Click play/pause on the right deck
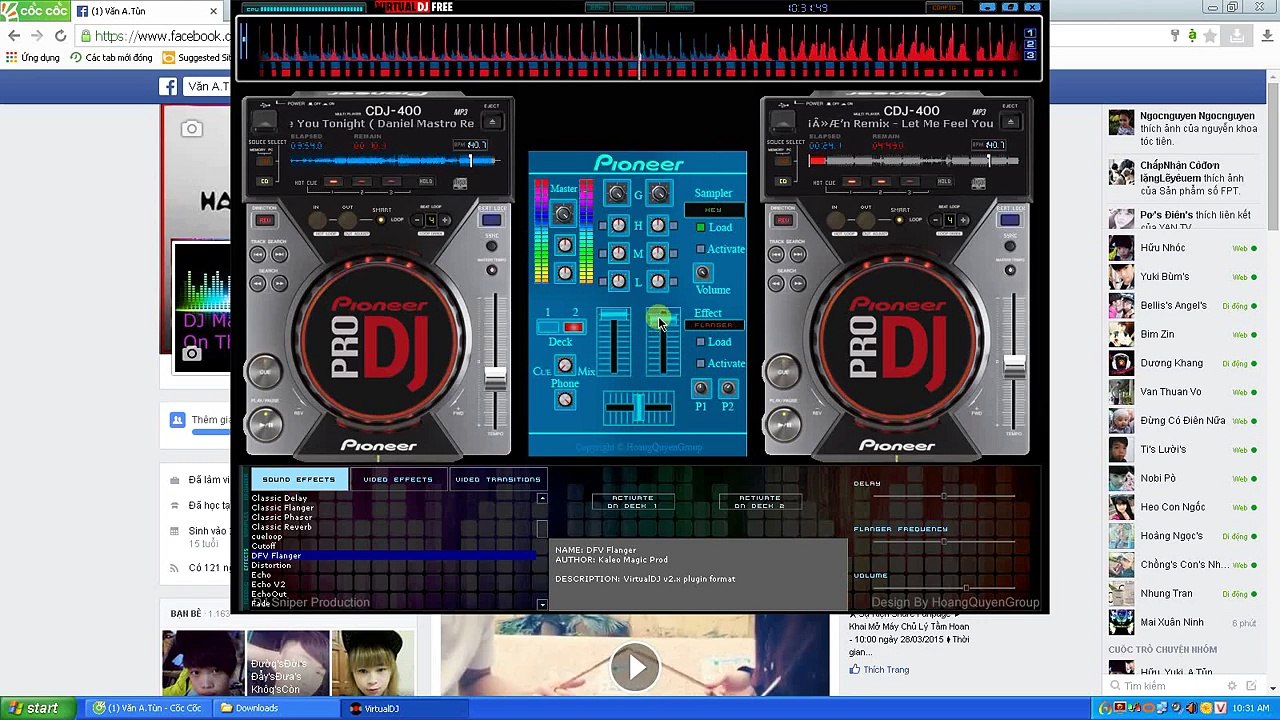The width and height of the screenshot is (1280, 720). 783,425
